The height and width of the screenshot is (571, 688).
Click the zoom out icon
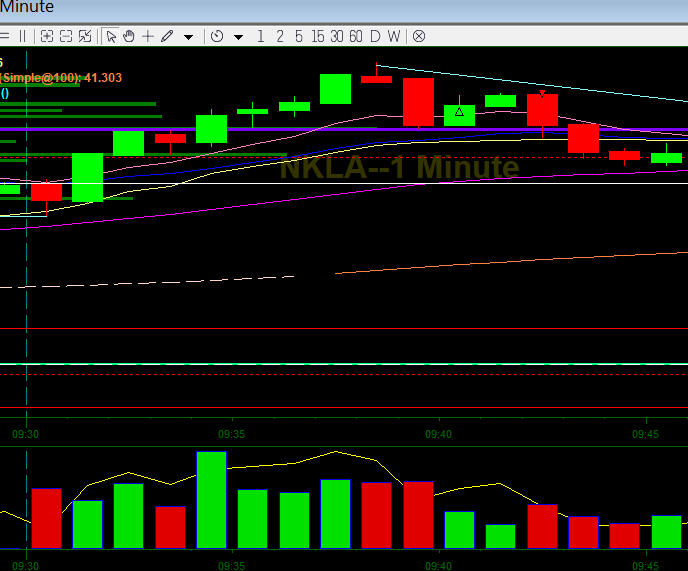[66, 36]
